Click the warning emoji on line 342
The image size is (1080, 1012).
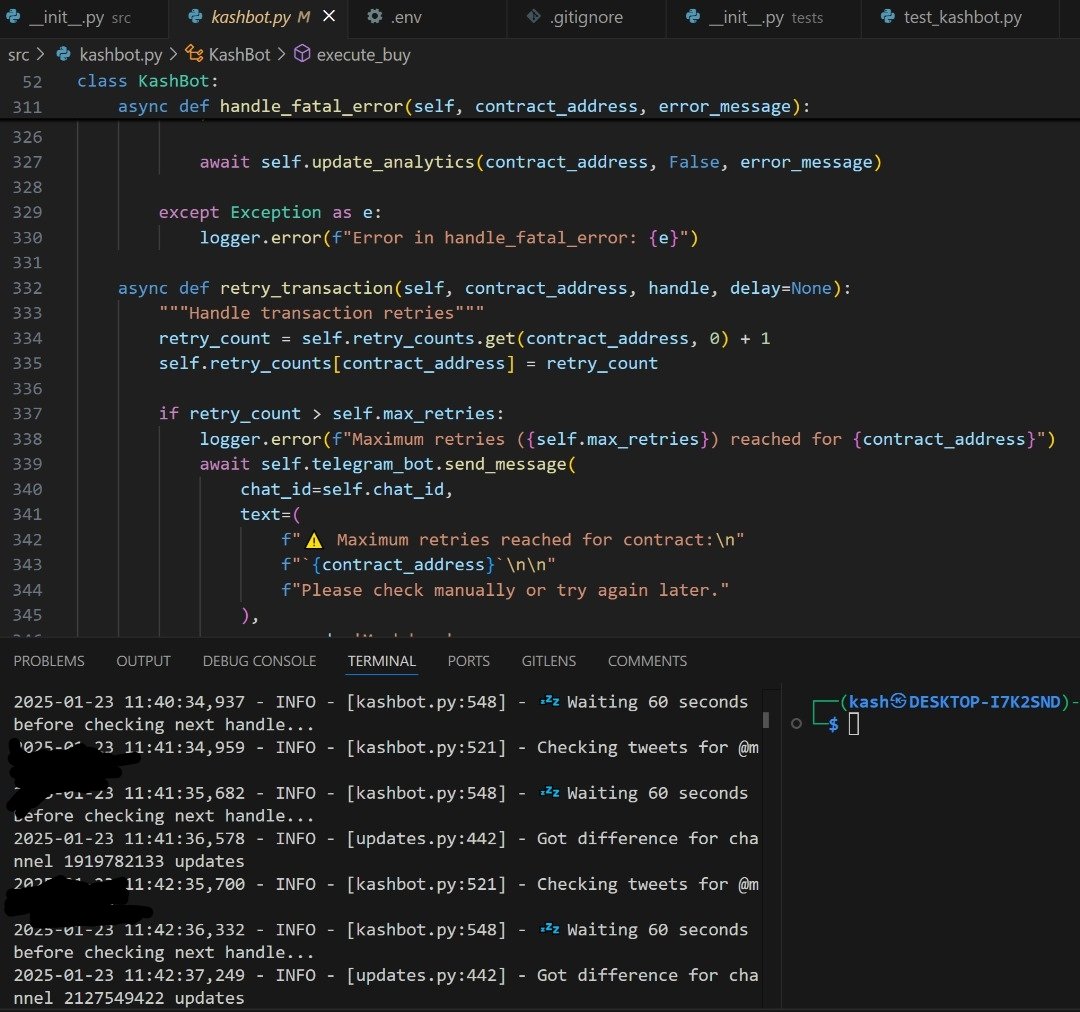point(314,540)
